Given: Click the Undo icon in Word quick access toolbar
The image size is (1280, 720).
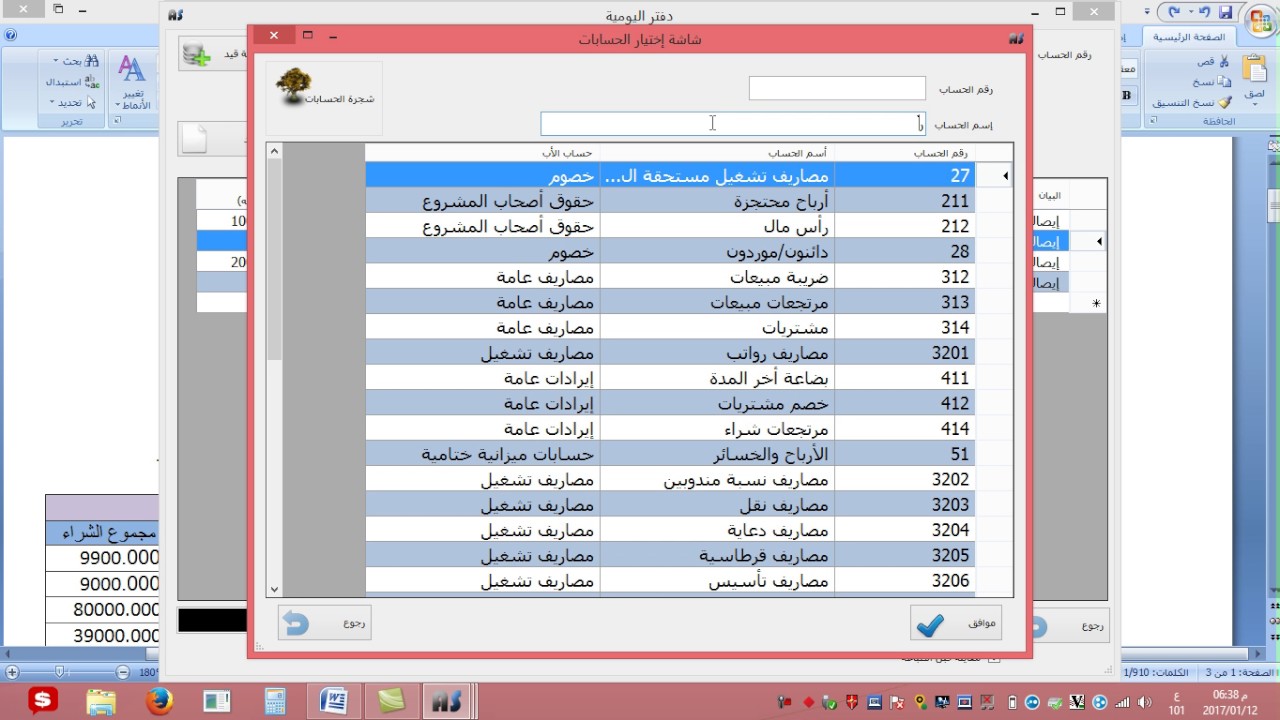Looking at the screenshot, I should pyautogui.click(x=1203, y=12).
